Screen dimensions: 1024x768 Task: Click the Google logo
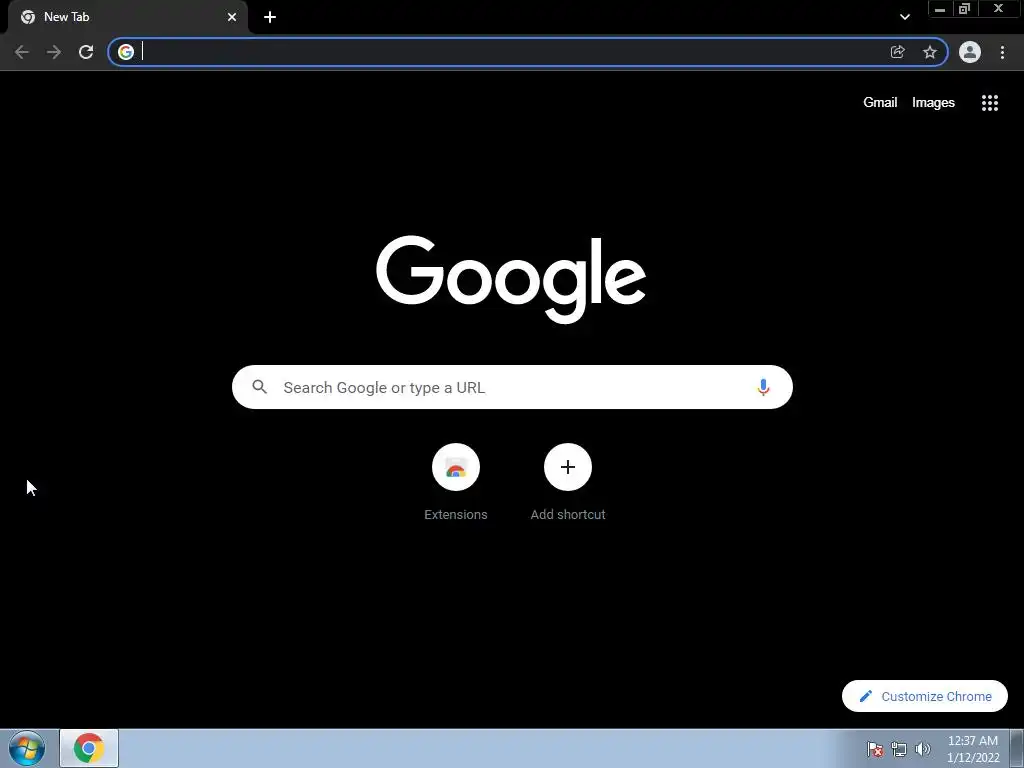click(511, 280)
